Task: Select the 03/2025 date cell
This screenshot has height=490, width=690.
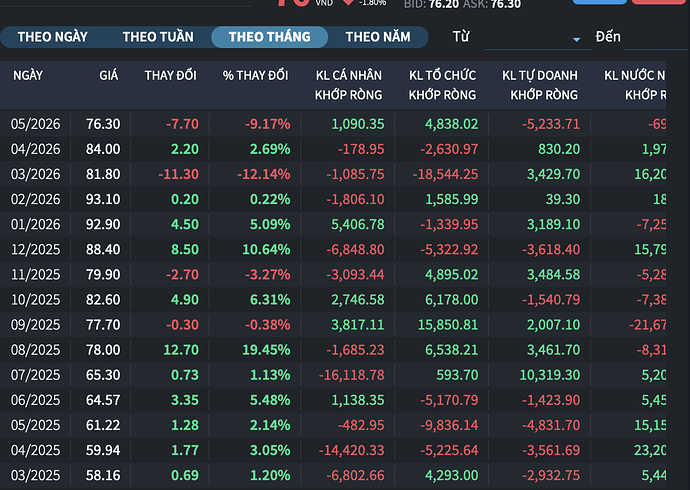Action: tap(35, 475)
